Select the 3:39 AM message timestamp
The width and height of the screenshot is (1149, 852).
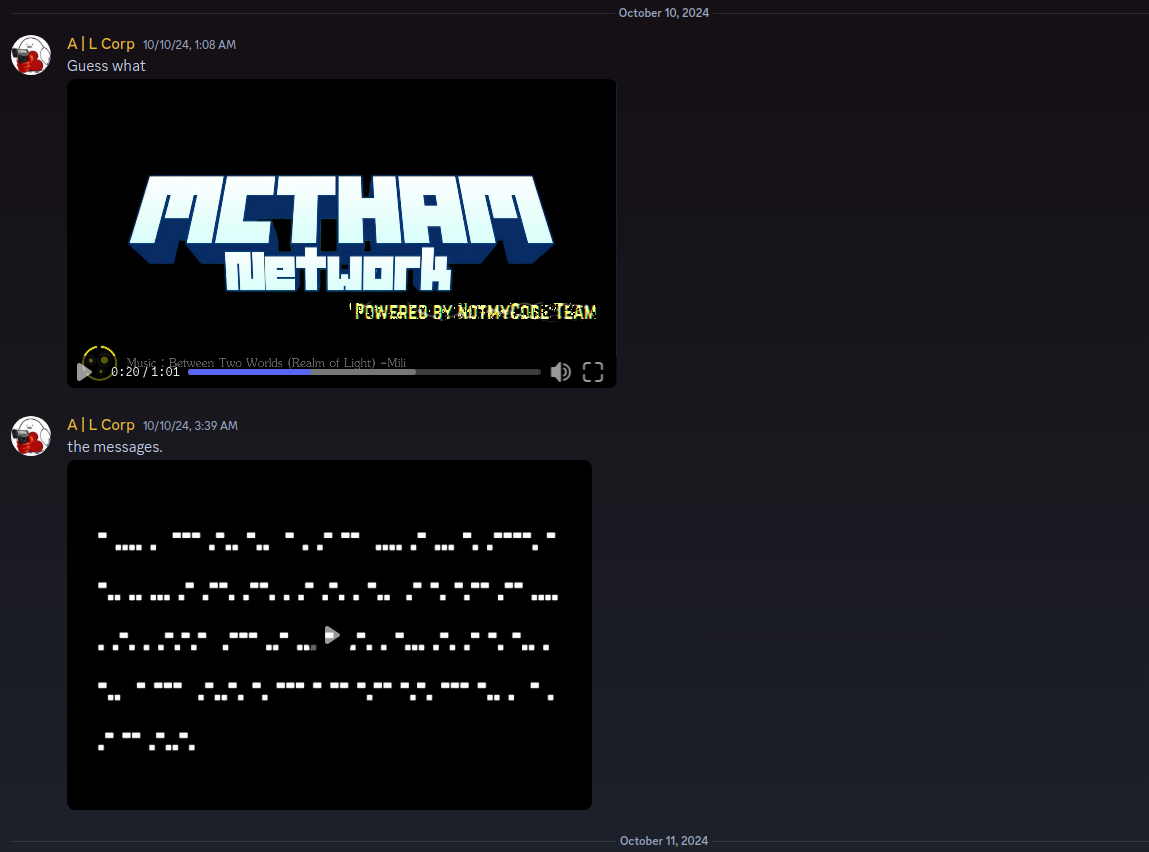[189, 426]
